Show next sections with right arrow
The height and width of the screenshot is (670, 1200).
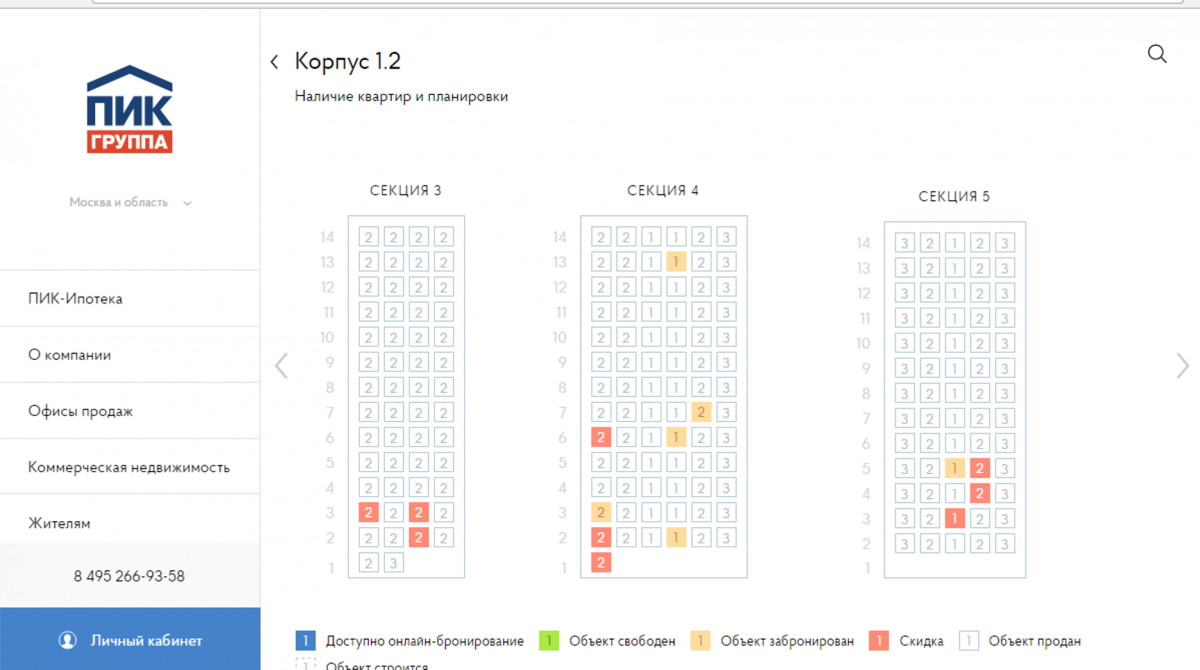coord(1183,365)
